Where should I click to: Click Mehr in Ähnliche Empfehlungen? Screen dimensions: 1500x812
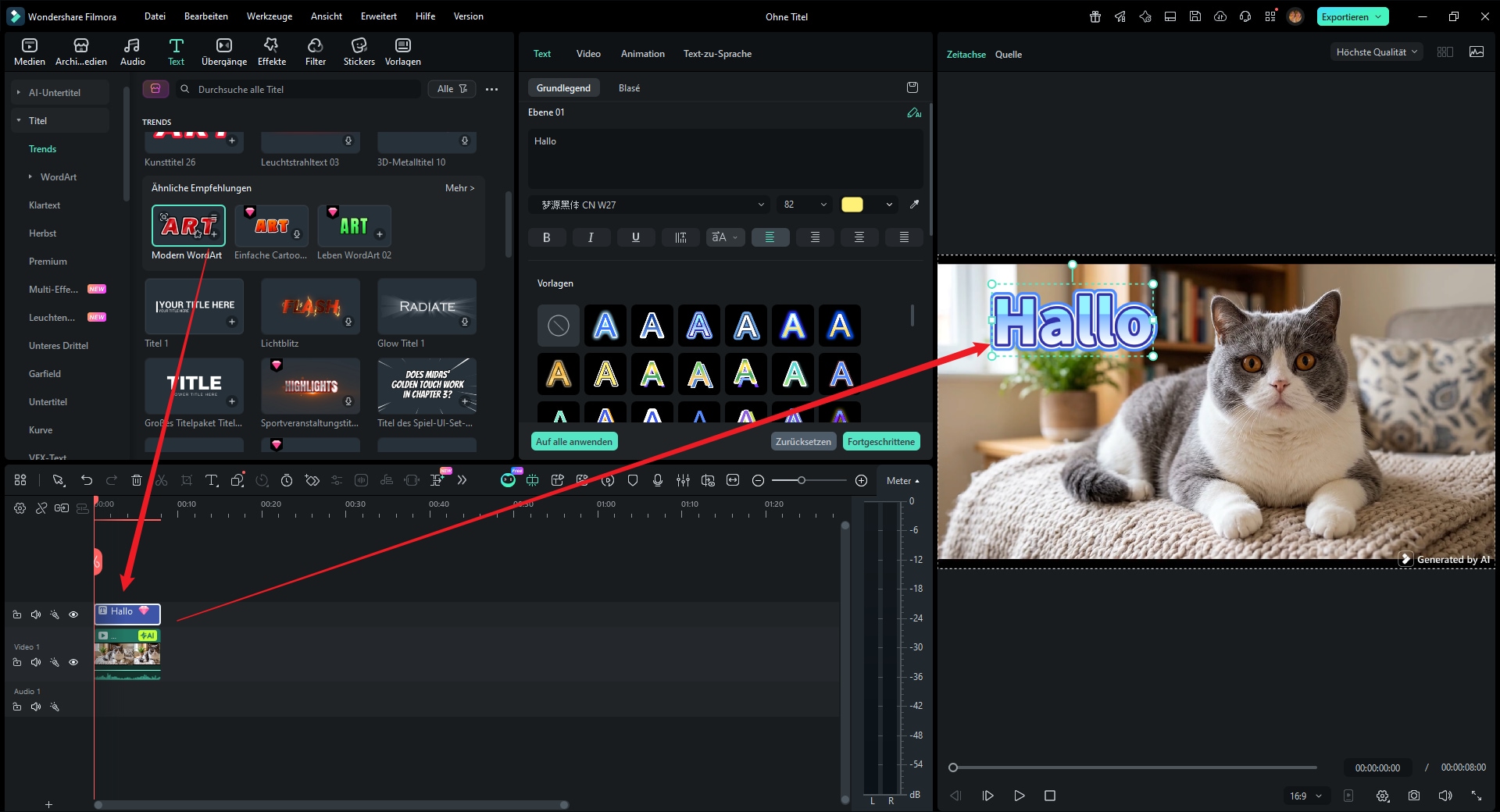coord(459,188)
